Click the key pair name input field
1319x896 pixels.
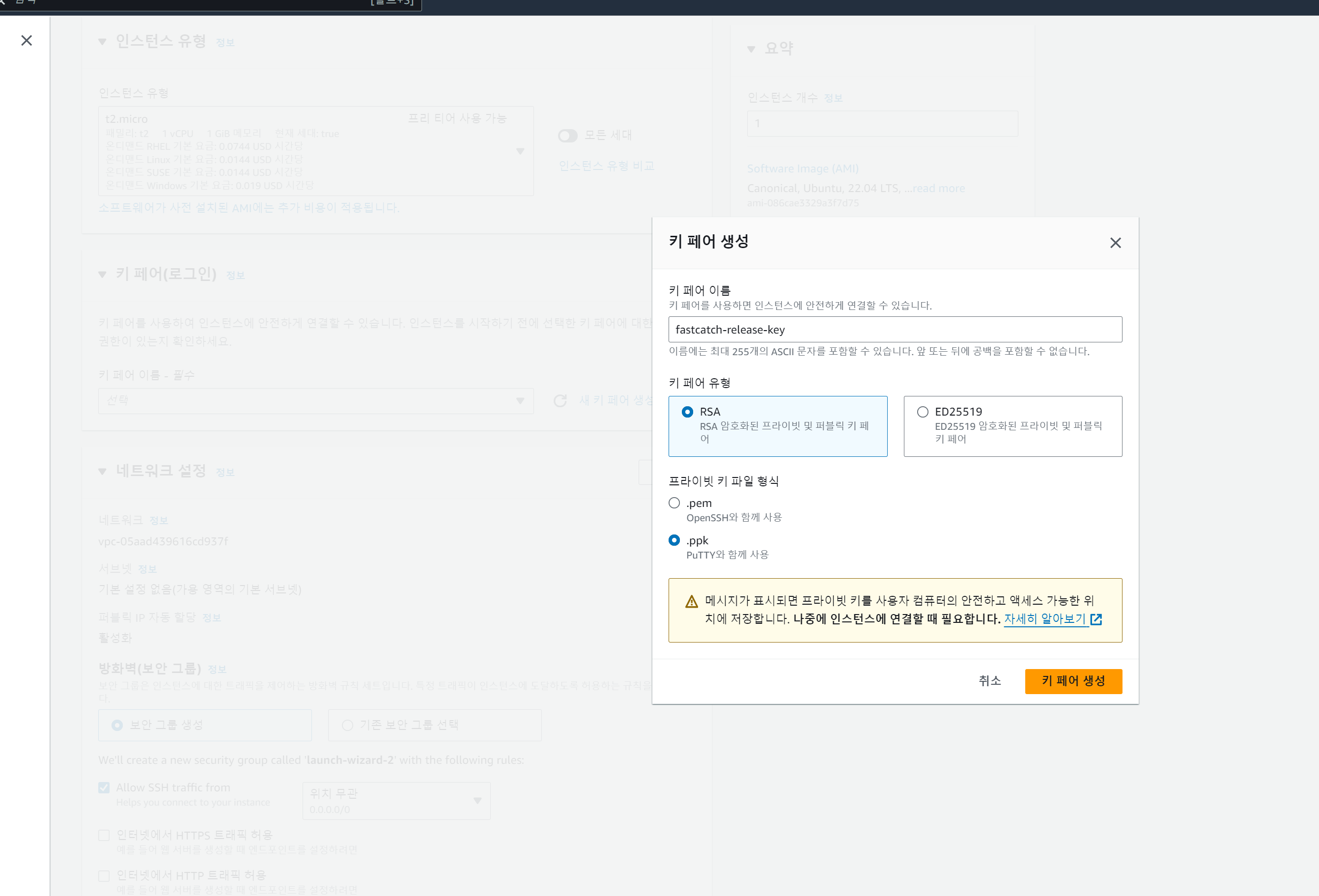coord(895,330)
